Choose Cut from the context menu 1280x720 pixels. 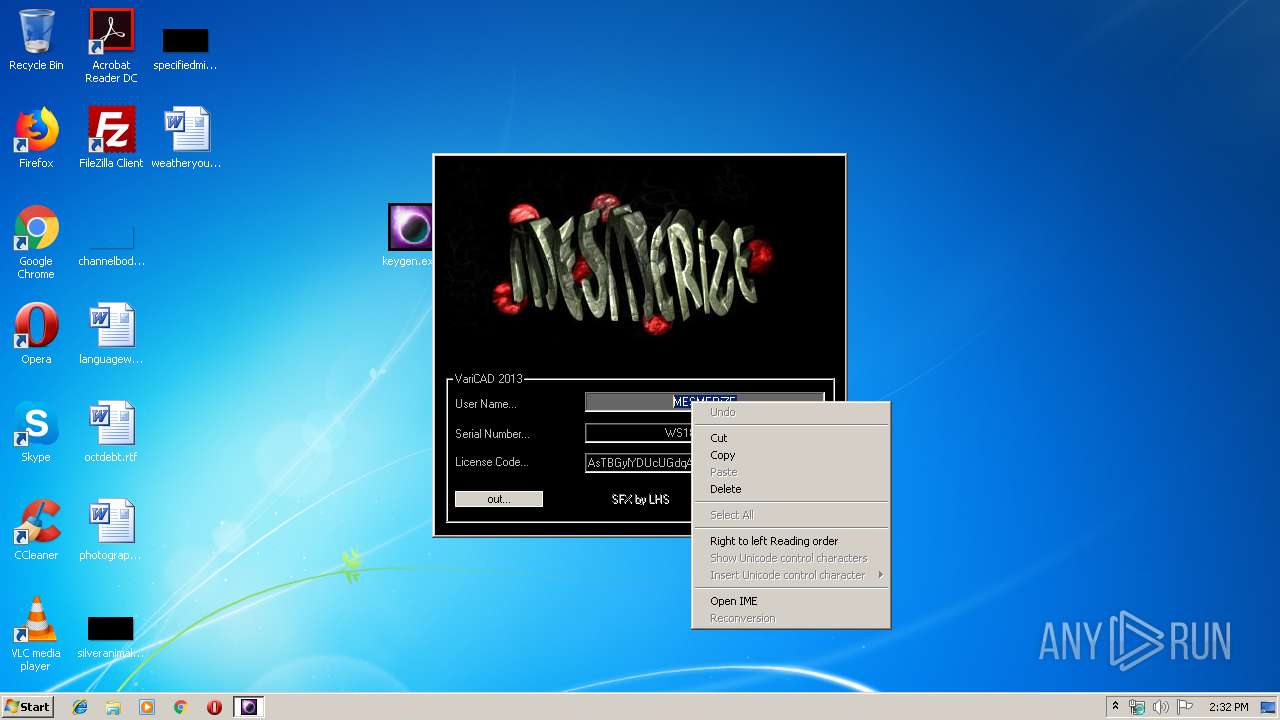click(790, 438)
